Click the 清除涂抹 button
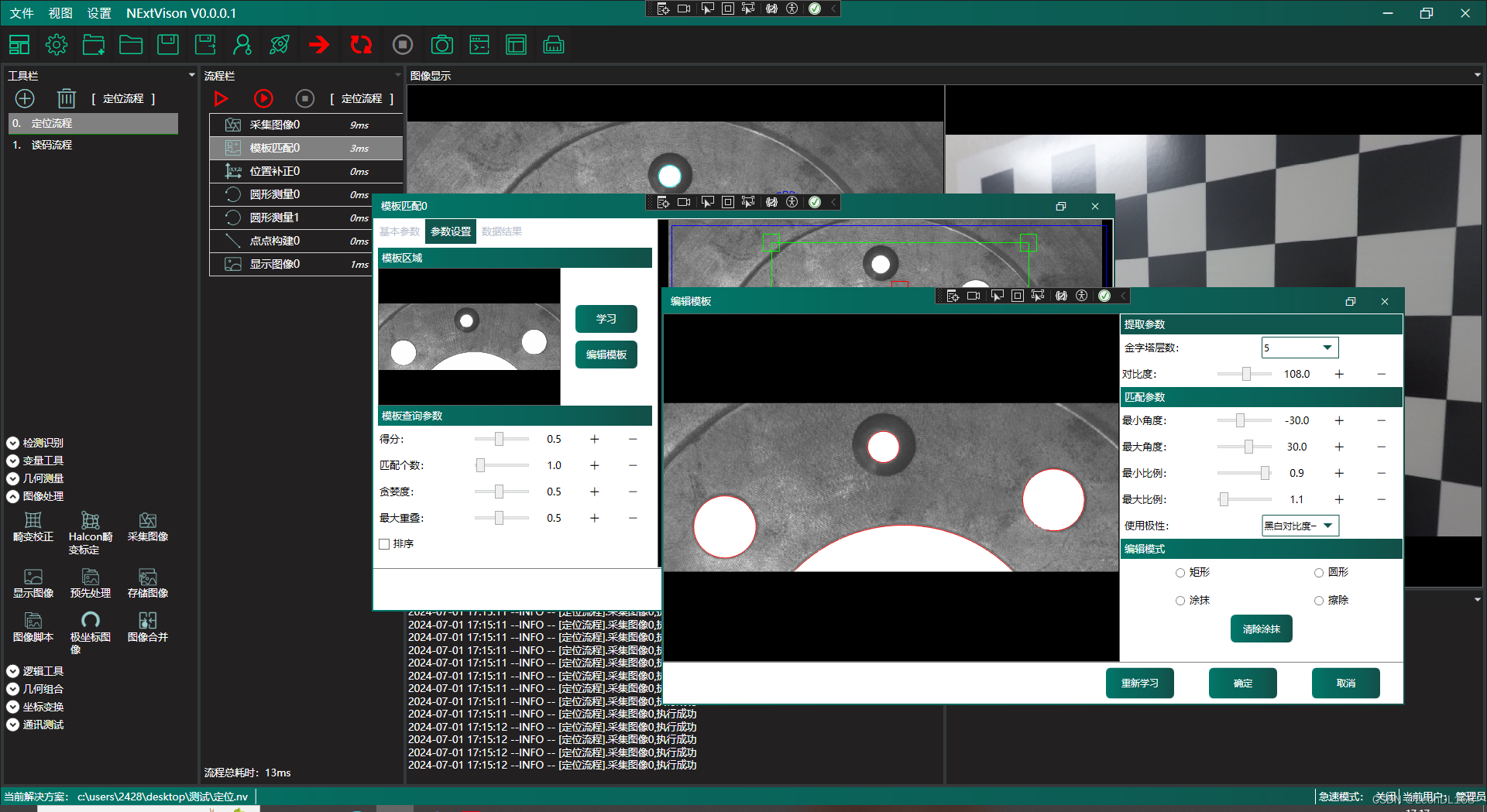Image resolution: width=1487 pixels, height=812 pixels. [1262, 629]
